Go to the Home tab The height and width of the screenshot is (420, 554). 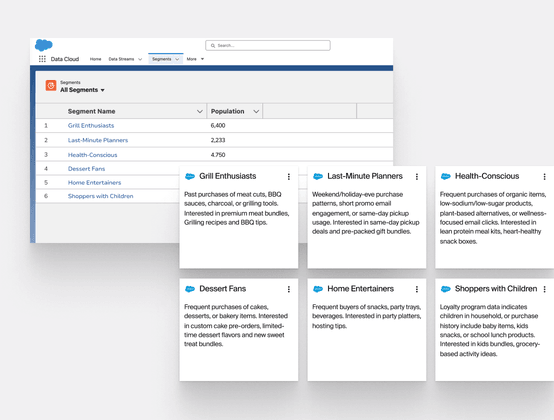tap(95, 59)
